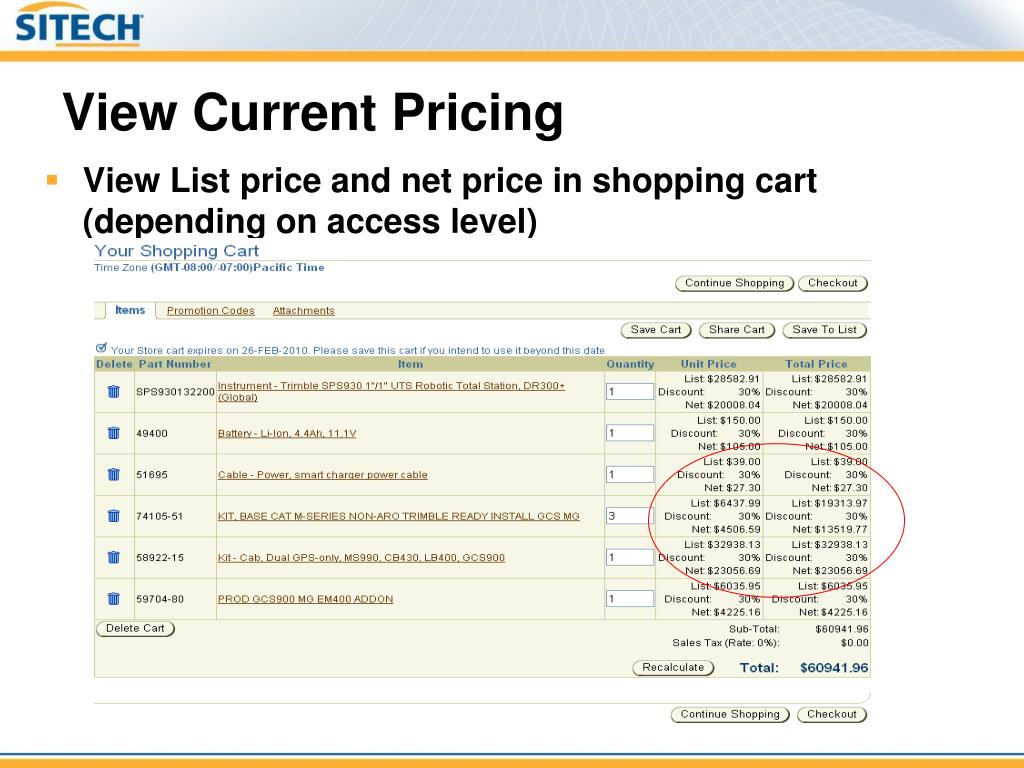Delete row SPS930132200 using its trash icon
Image resolution: width=1024 pixels, height=768 pixels.
coord(114,391)
